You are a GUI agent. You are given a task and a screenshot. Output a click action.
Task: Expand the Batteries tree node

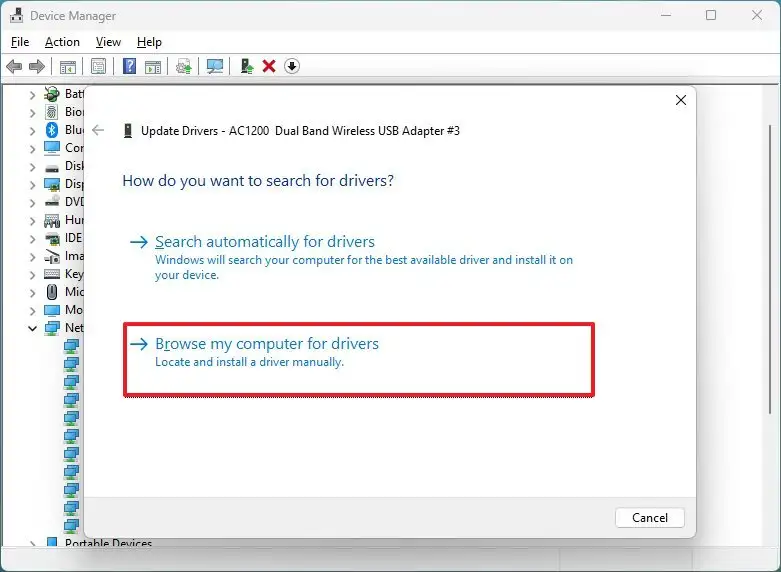[32, 94]
